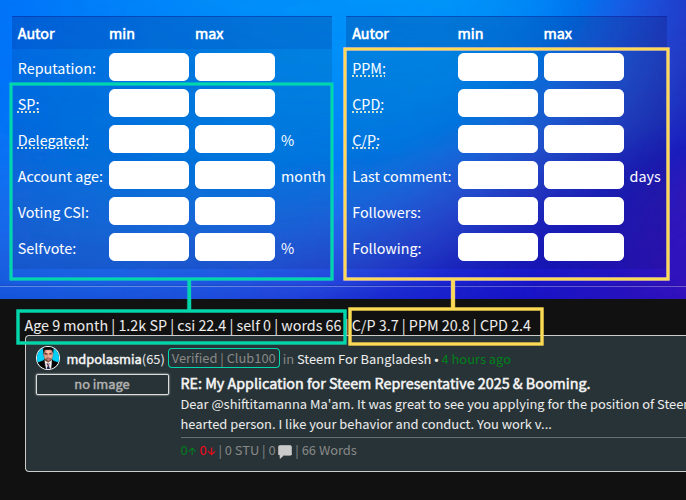Viewport: 686px width, 500px height.
Task: Click the Selfvote min field
Action: pos(149,247)
